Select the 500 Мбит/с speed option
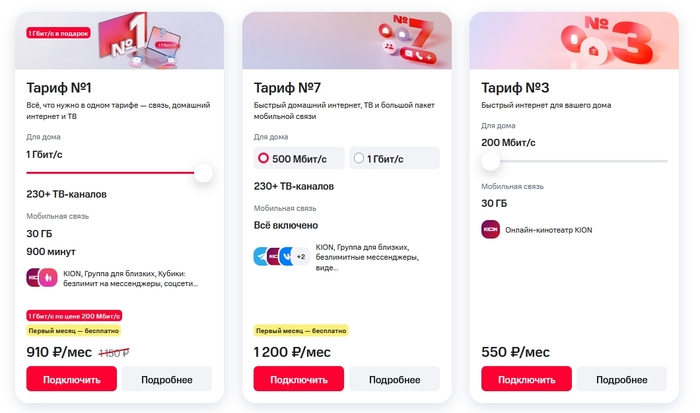This screenshot has width=700, height=413. pos(299,158)
